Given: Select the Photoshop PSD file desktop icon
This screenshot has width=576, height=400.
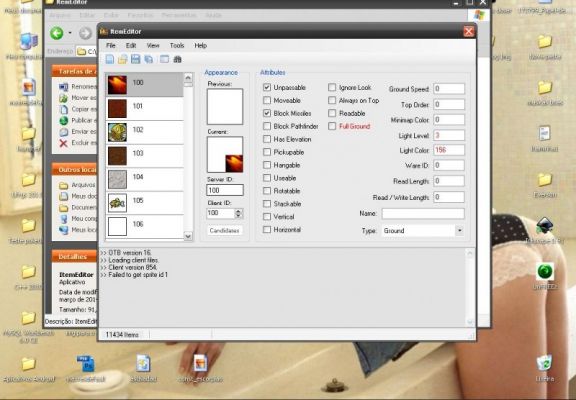Looking at the screenshot, I should [85, 364].
